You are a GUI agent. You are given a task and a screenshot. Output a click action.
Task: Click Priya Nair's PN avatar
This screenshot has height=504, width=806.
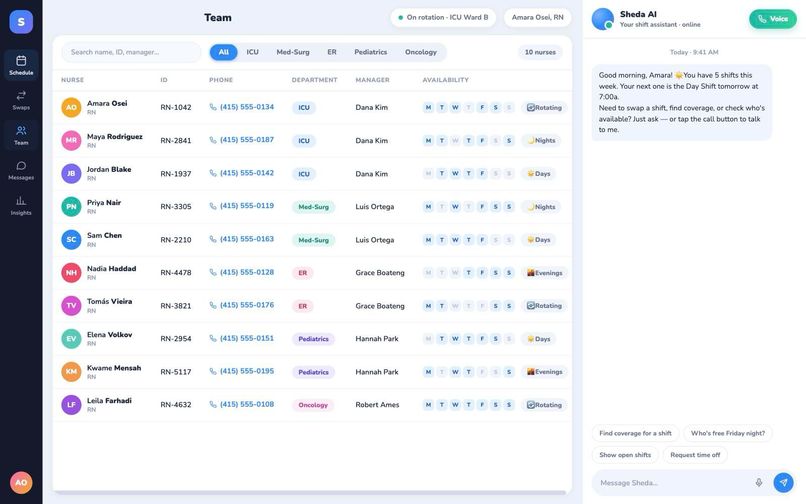click(x=71, y=207)
